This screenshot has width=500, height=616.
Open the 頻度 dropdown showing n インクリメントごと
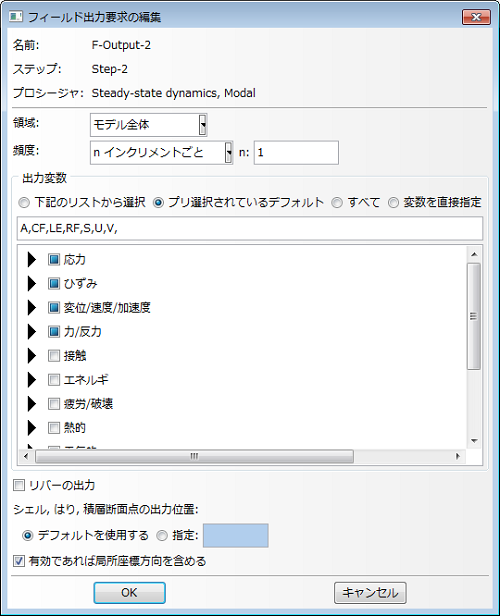pos(161,152)
